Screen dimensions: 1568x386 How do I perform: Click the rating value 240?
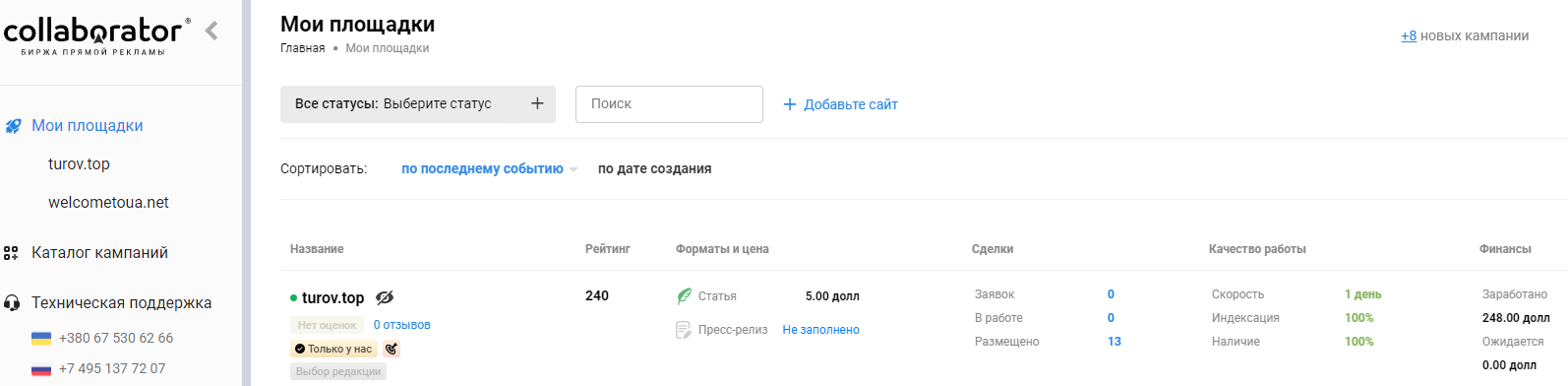tap(597, 295)
